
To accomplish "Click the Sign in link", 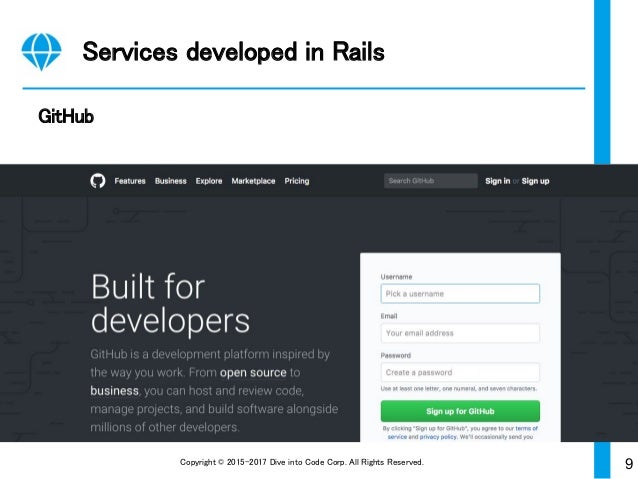I will [497, 181].
